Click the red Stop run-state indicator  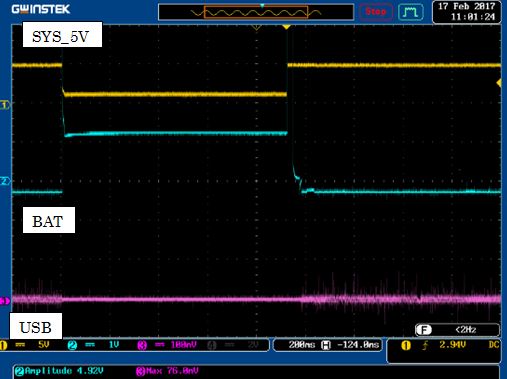pos(376,12)
